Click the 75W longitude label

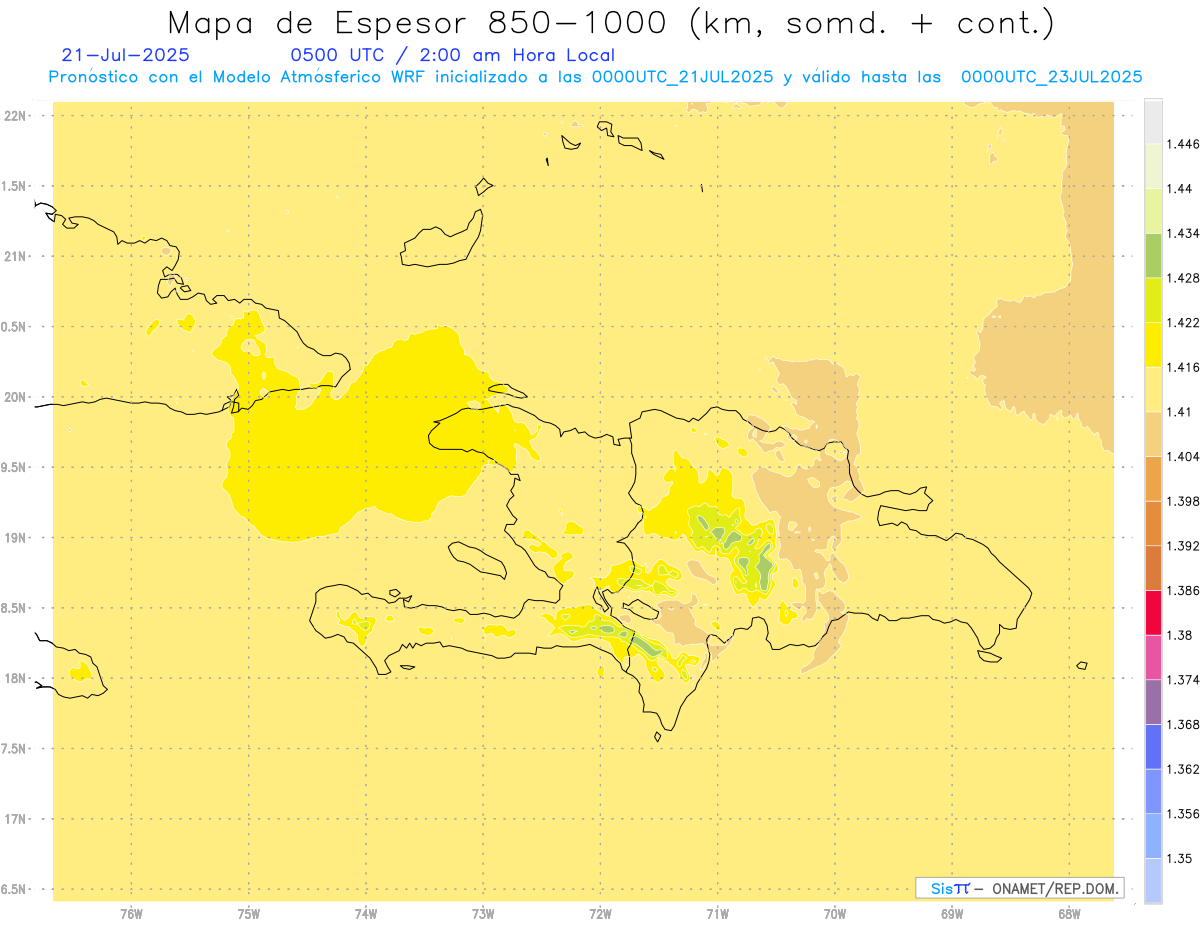click(x=248, y=913)
